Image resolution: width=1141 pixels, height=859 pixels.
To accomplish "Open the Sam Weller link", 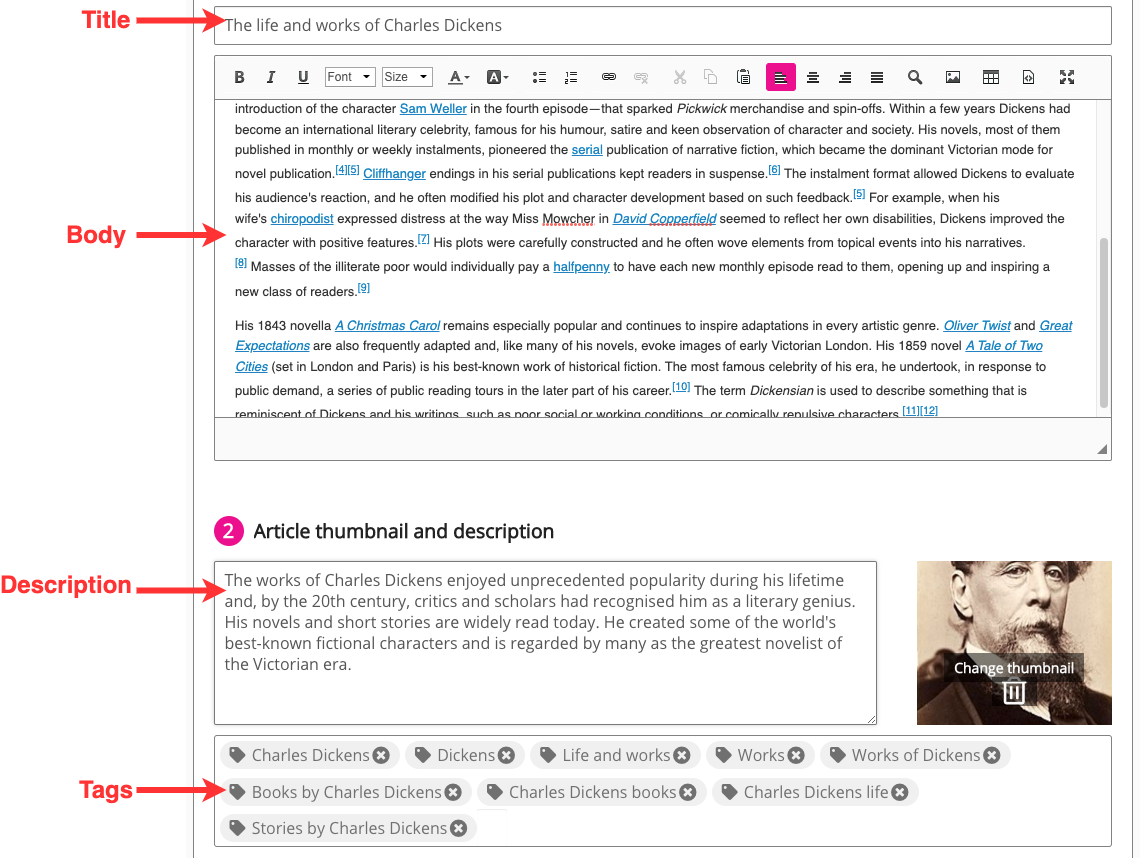I will 433,109.
